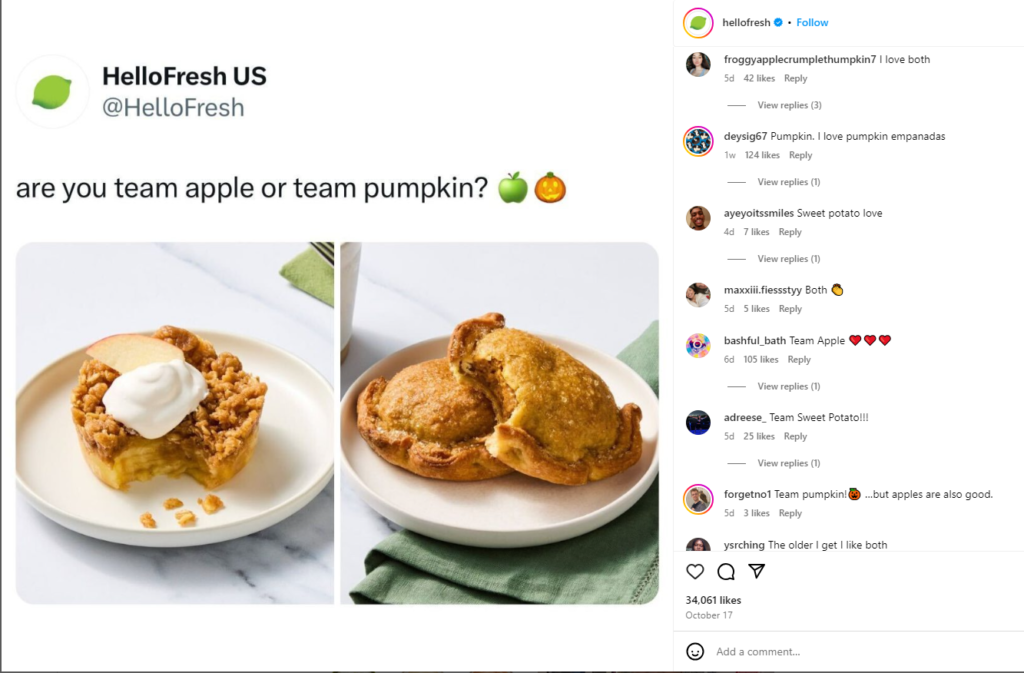Reply to maxxiii.fiessstyy's comment

click(x=790, y=309)
